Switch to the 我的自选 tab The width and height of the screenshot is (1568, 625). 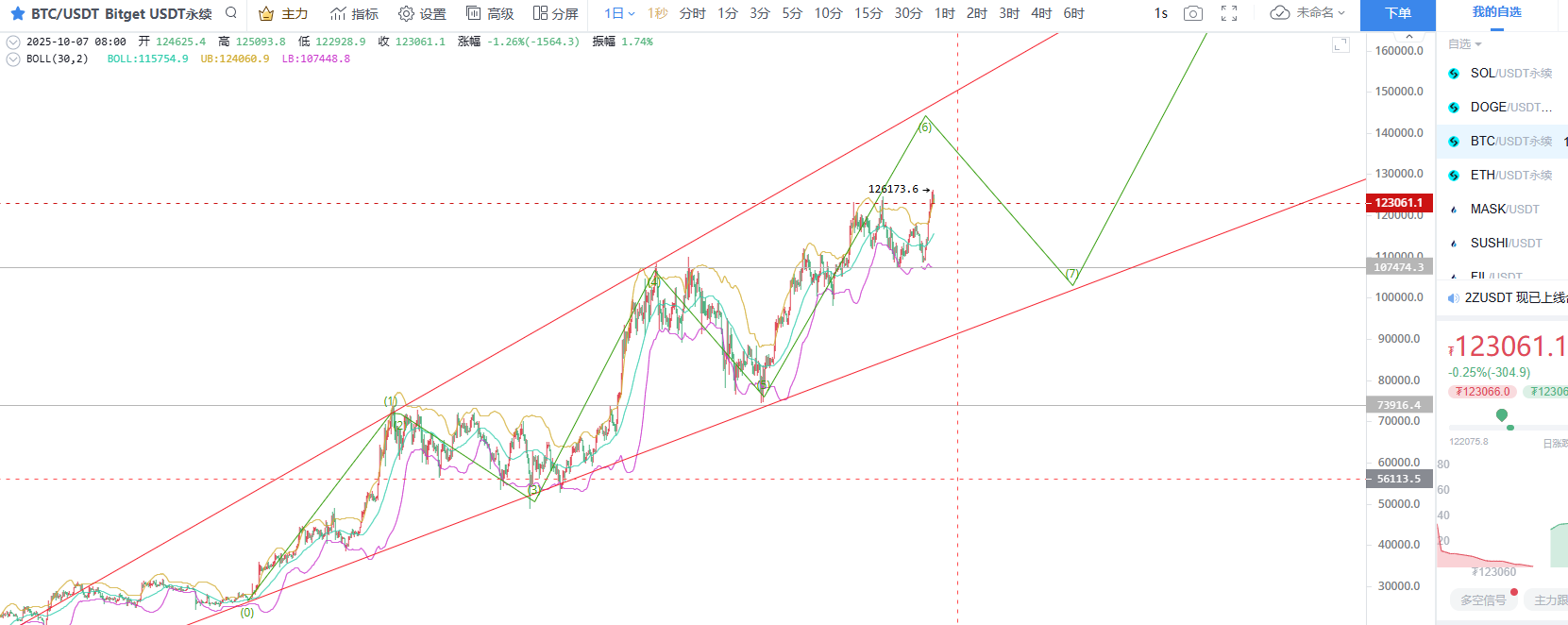click(x=1496, y=12)
